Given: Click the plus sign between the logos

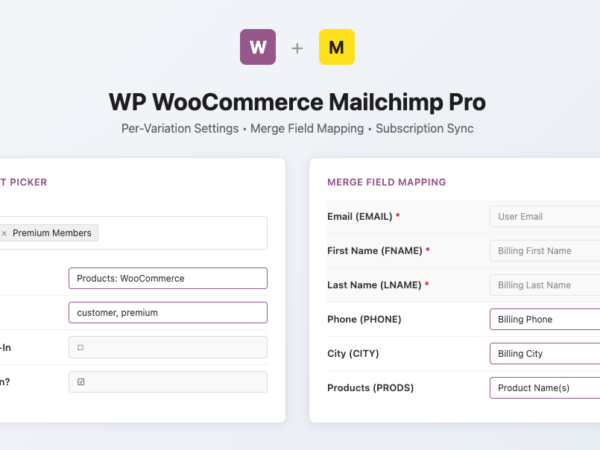Looking at the screenshot, I should tap(297, 48).
